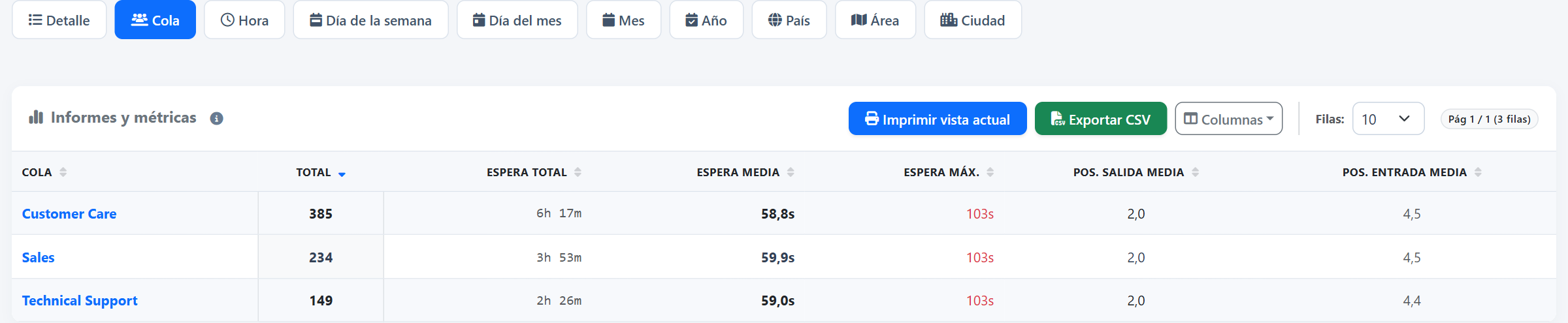Sort by ESPERA MÁX. column icon
This screenshot has width=1568, height=323.
click(x=990, y=172)
